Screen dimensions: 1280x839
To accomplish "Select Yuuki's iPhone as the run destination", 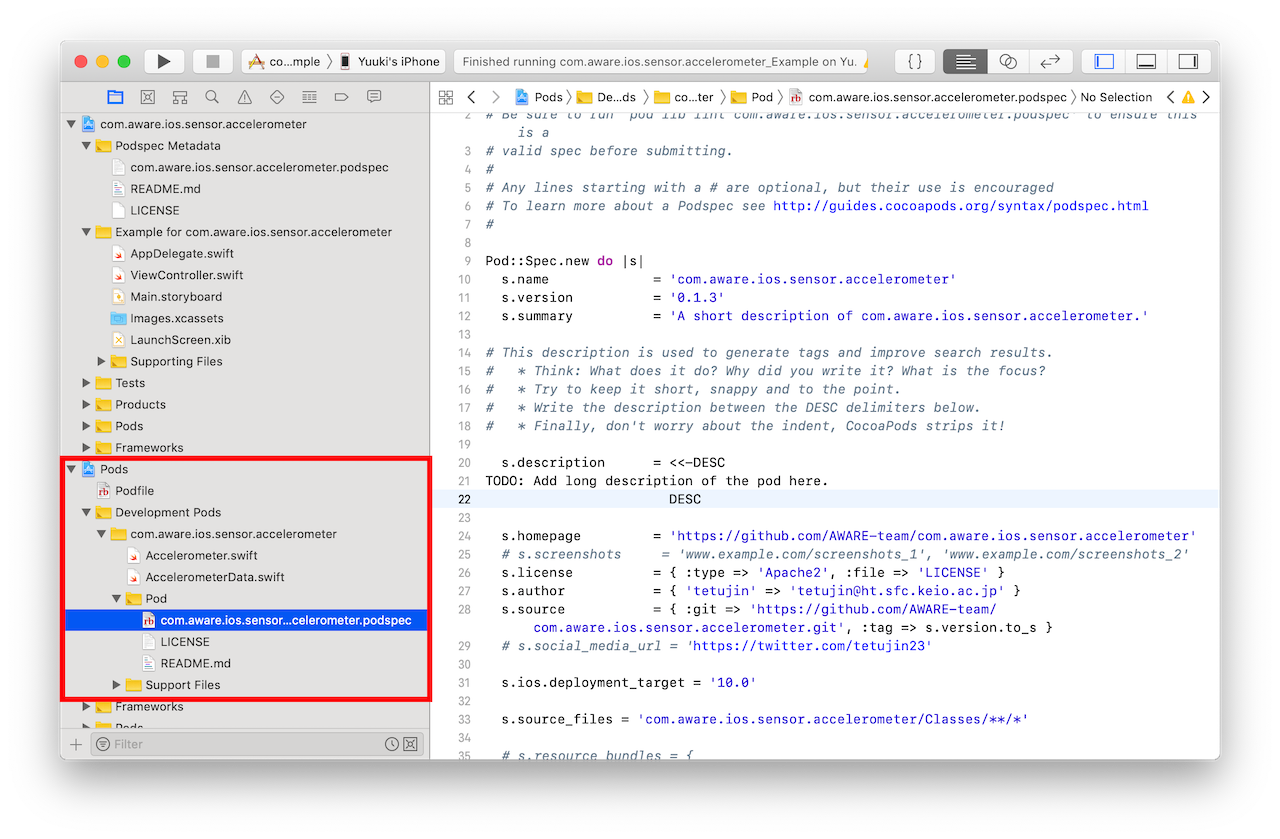I will pyautogui.click(x=390, y=62).
